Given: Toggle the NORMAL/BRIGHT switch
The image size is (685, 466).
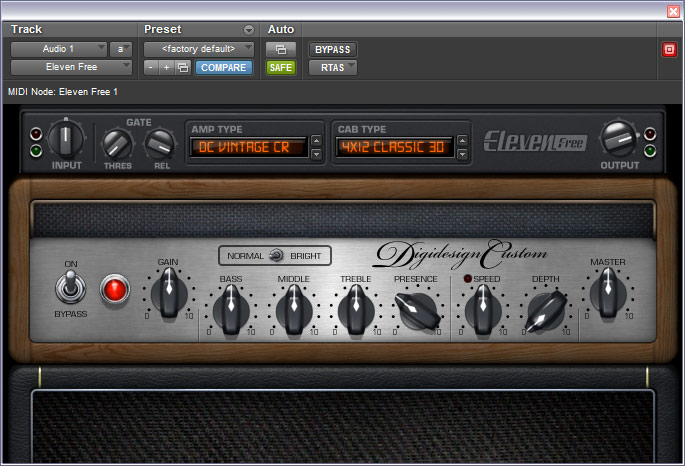Looking at the screenshot, I should pyautogui.click(x=276, y=255).
